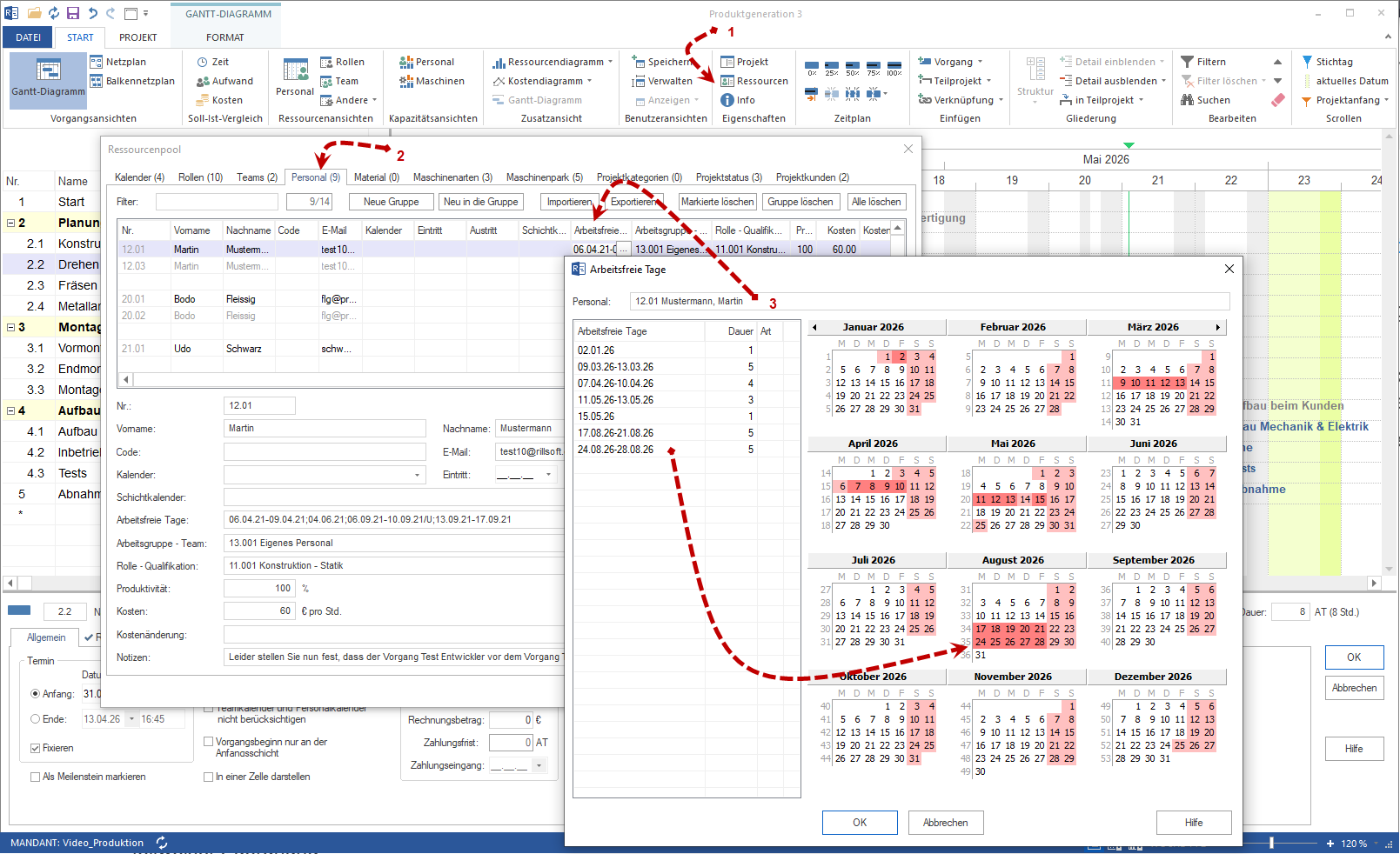Viewport: 1400px width, 854px height.
Task: Enable Als Meilenstein markieren checkbox
Action: (35, 777)
